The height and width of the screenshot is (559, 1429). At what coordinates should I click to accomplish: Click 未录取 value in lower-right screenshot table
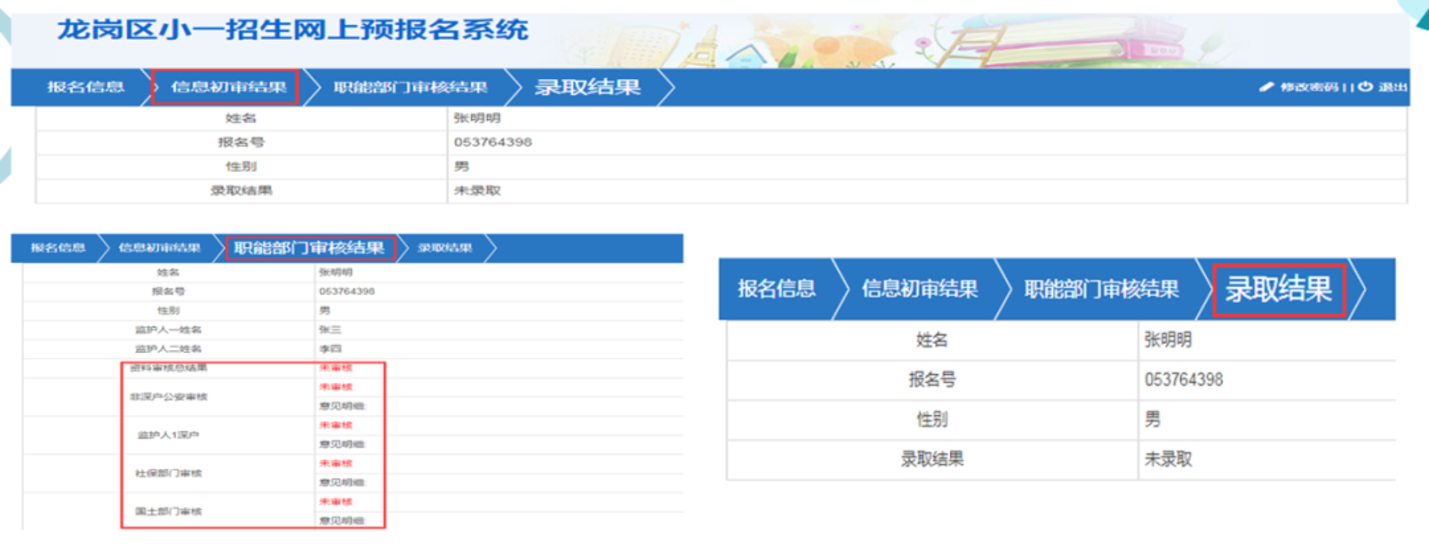click(1169, 460)
